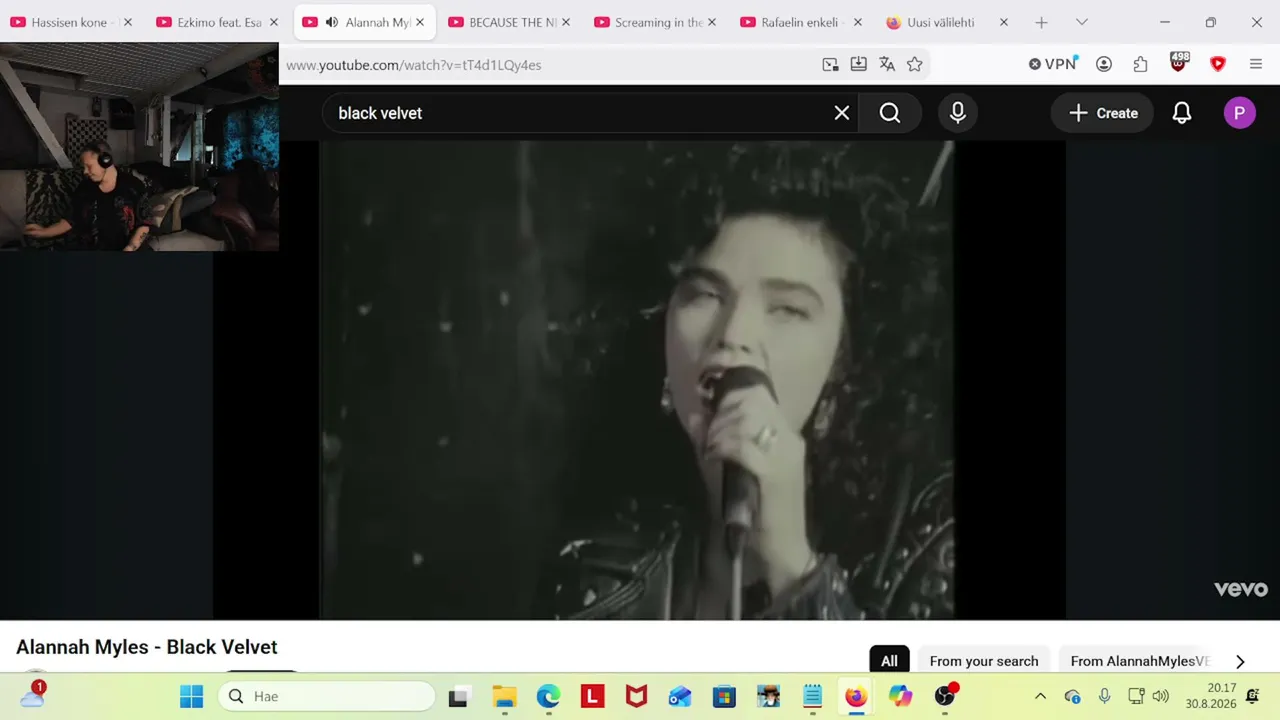1280x720 pixels.
Task: Open File Explorer from the taskbar
Action: tap(504, 696)
